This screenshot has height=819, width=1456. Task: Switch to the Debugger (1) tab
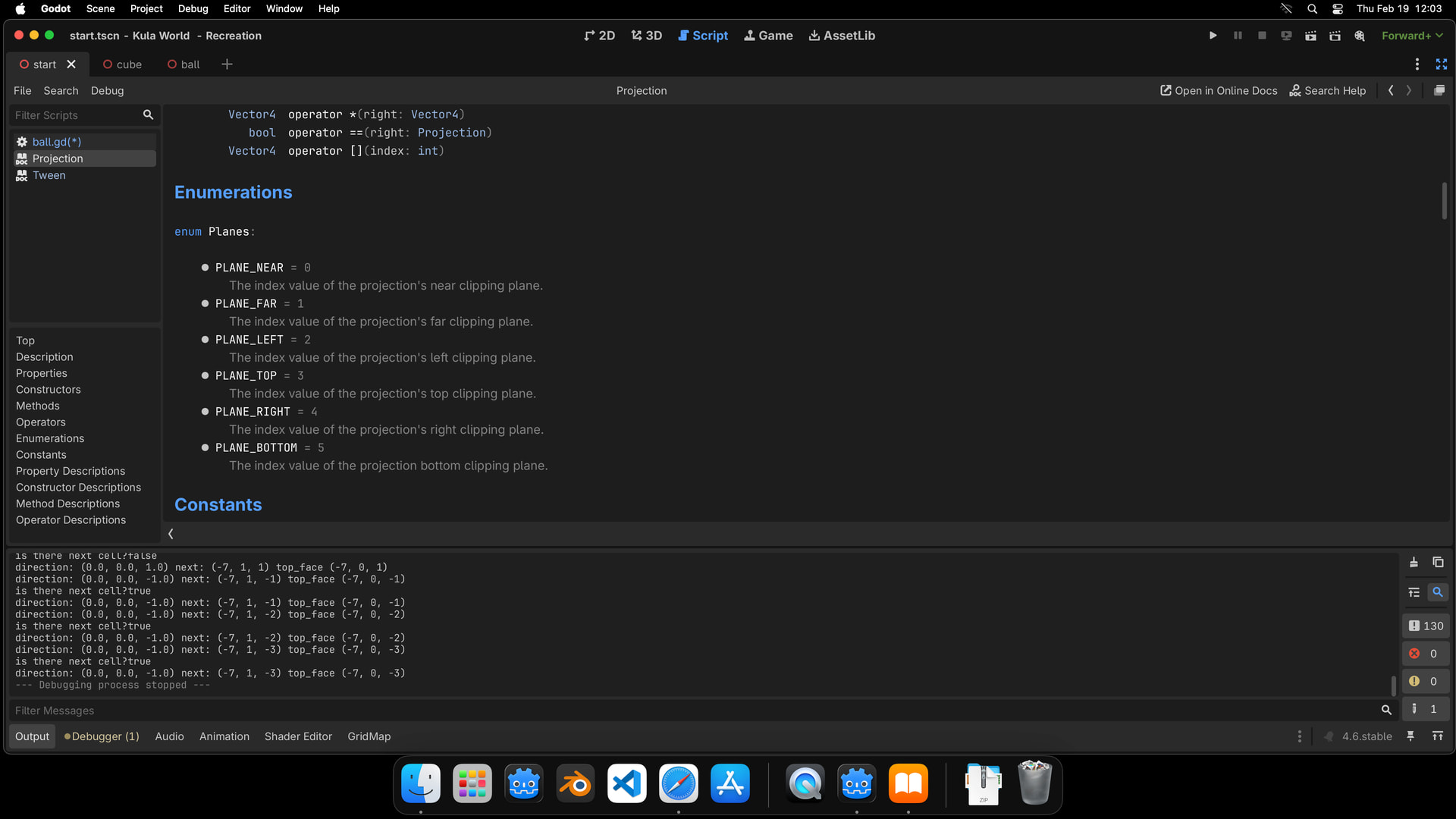[x=102, y=736]
